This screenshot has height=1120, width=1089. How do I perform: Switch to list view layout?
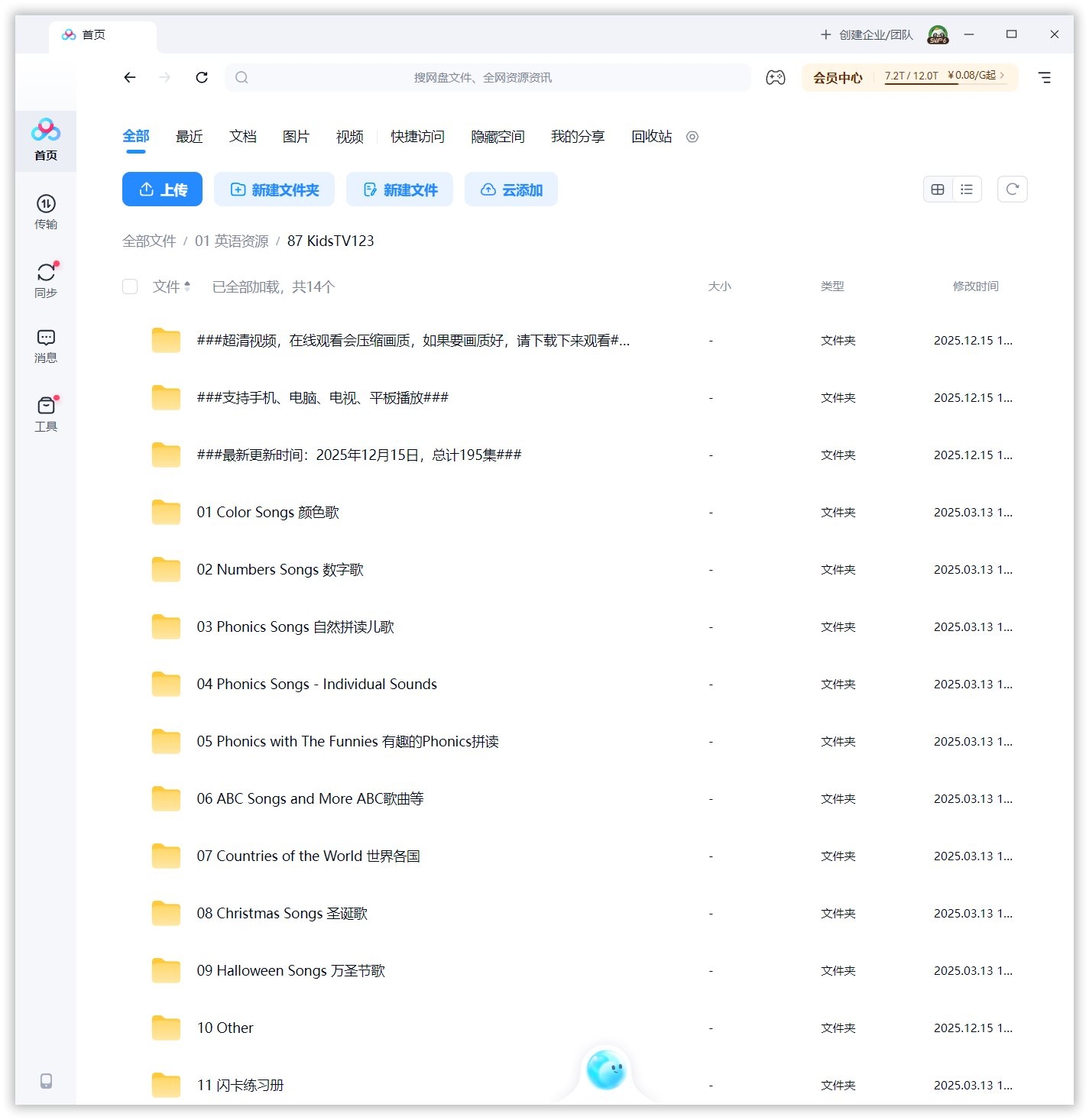967,189
